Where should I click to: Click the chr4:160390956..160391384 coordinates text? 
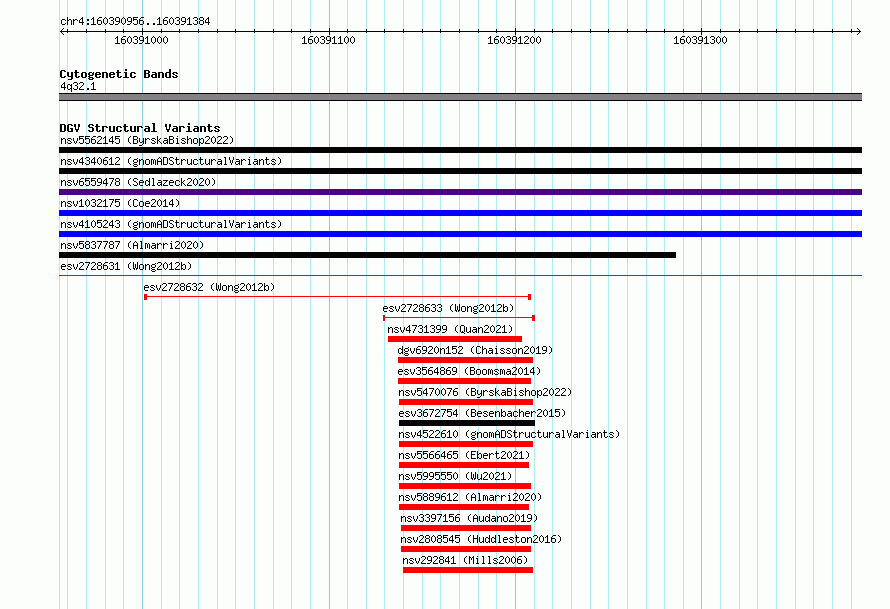tap(135, 21)
